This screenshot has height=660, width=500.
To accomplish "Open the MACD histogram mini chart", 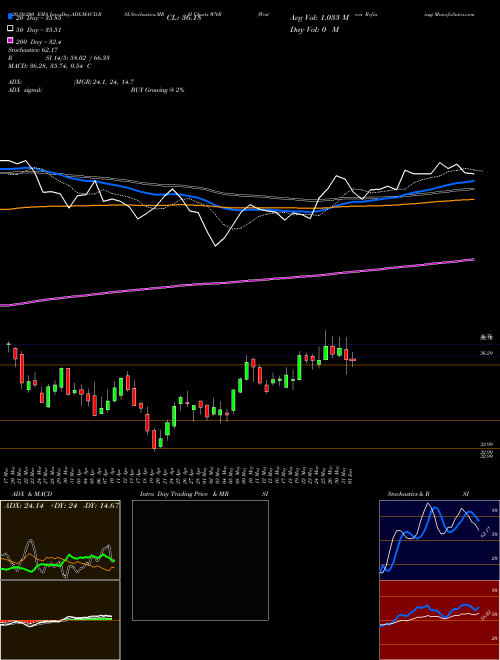I will [60, 620].
